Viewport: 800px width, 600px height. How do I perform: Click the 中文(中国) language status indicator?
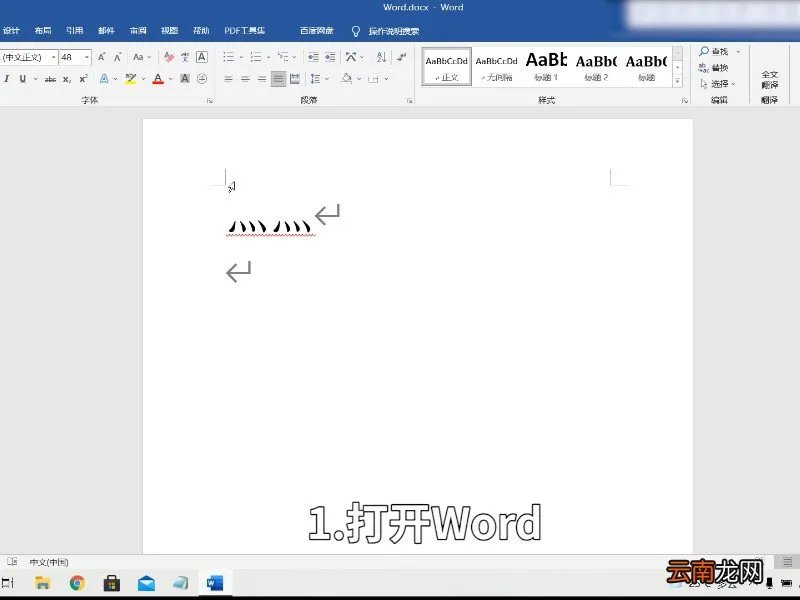(x=48, y=562)
